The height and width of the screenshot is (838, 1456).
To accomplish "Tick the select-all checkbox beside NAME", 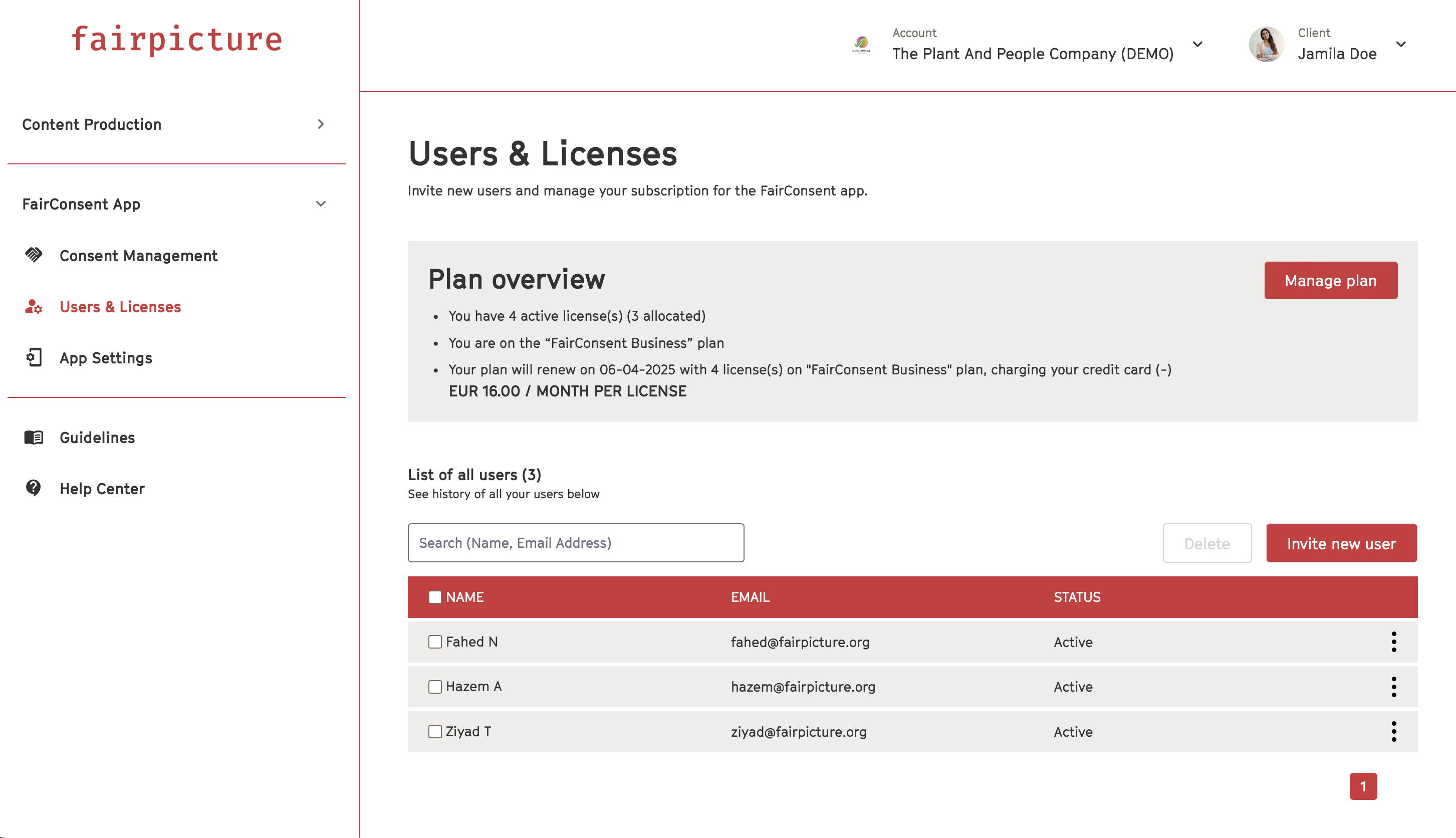I will 435,597.
